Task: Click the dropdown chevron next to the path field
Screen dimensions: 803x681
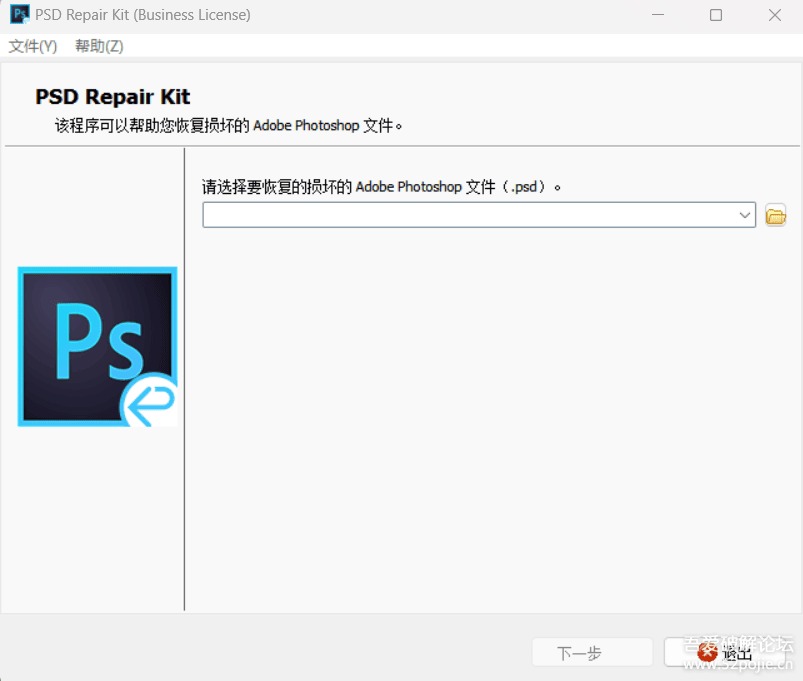Action: pyautogui.click(x=744, y=214)
